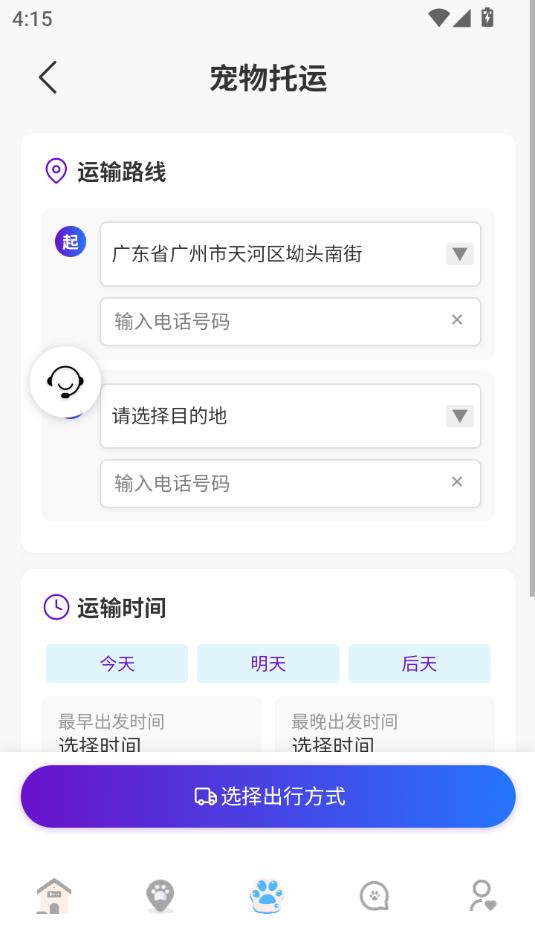
Task: Select the 后天 date option
Action: coord(419,664)
